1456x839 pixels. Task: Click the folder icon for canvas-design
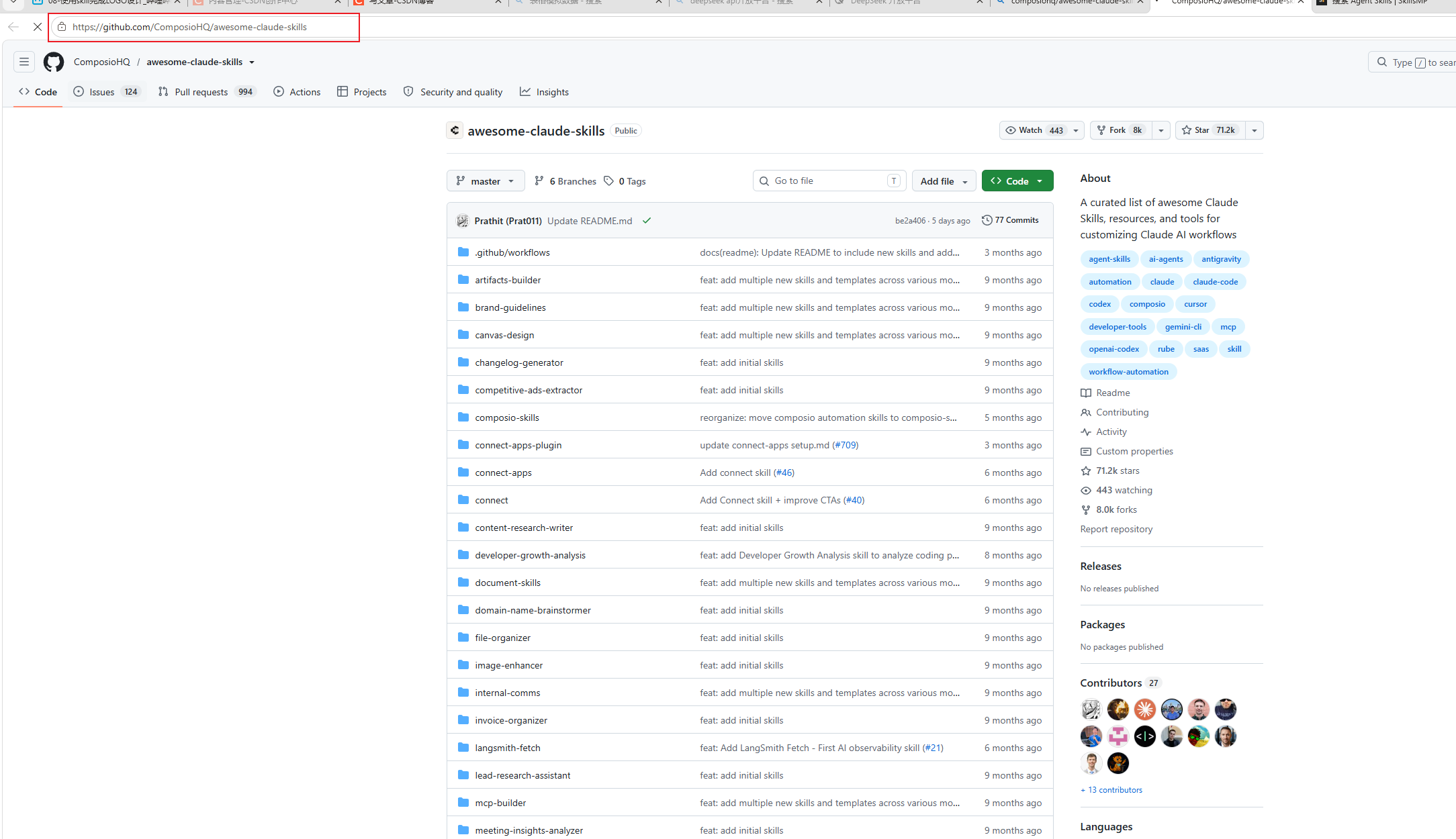click(x=463, y=334)
